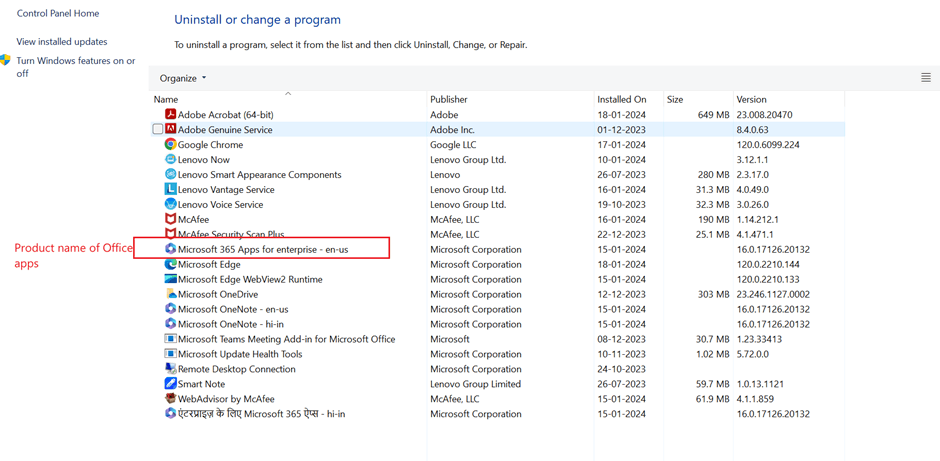The image size is (940, 461).
Task: Click the Remote Desktop Connection icon
Action: pyautogui.click(x=170, y=369)
